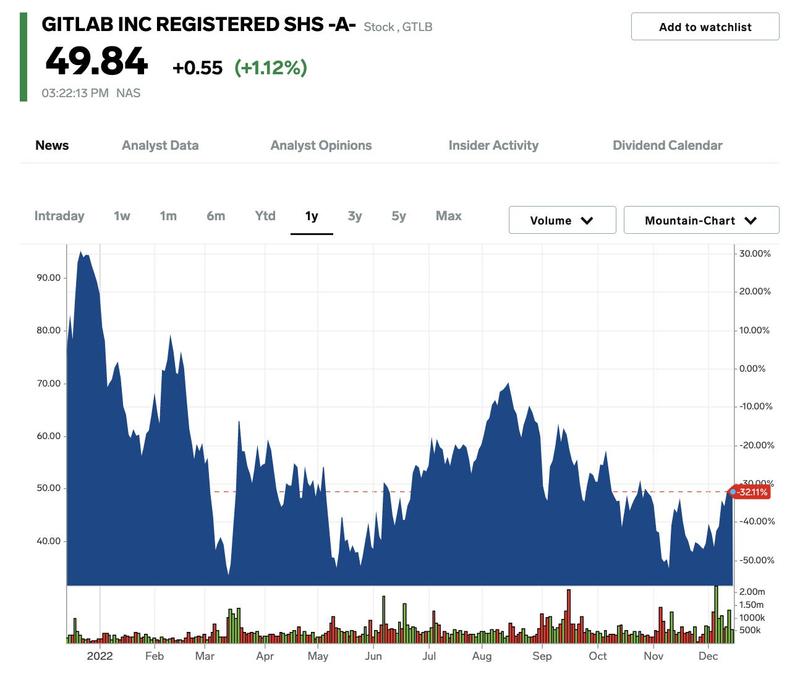Click the 40.00 price axis label

coord(48,541)
